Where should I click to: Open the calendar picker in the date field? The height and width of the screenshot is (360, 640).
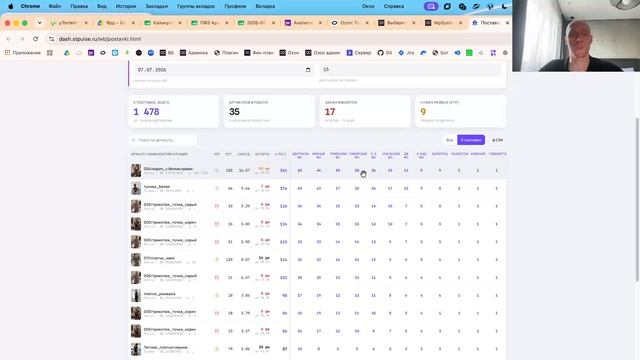click(308, 70)
